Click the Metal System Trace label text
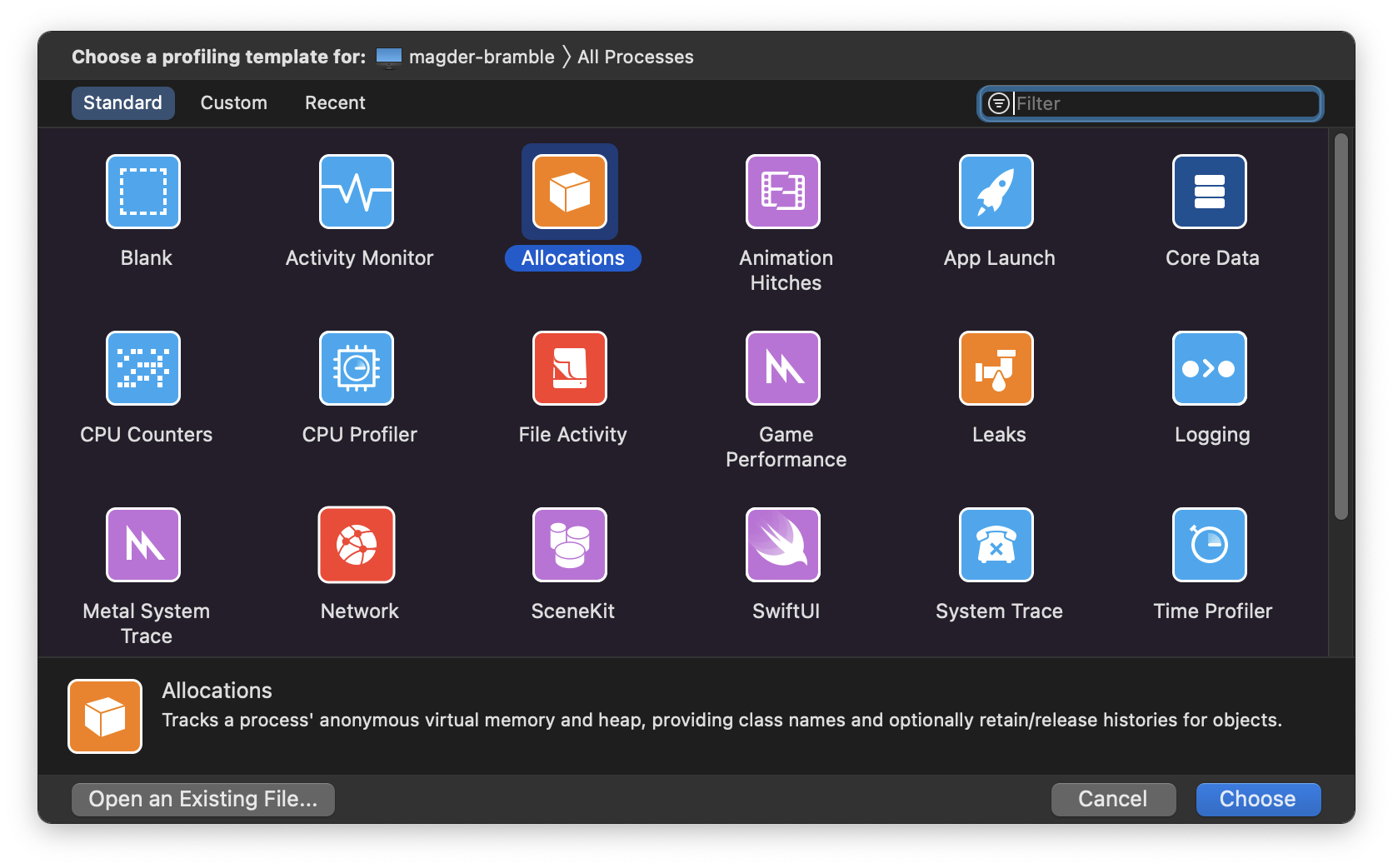Image resolution: width=1393 pixels, height=868 pixels. click(x=147, y=624)
